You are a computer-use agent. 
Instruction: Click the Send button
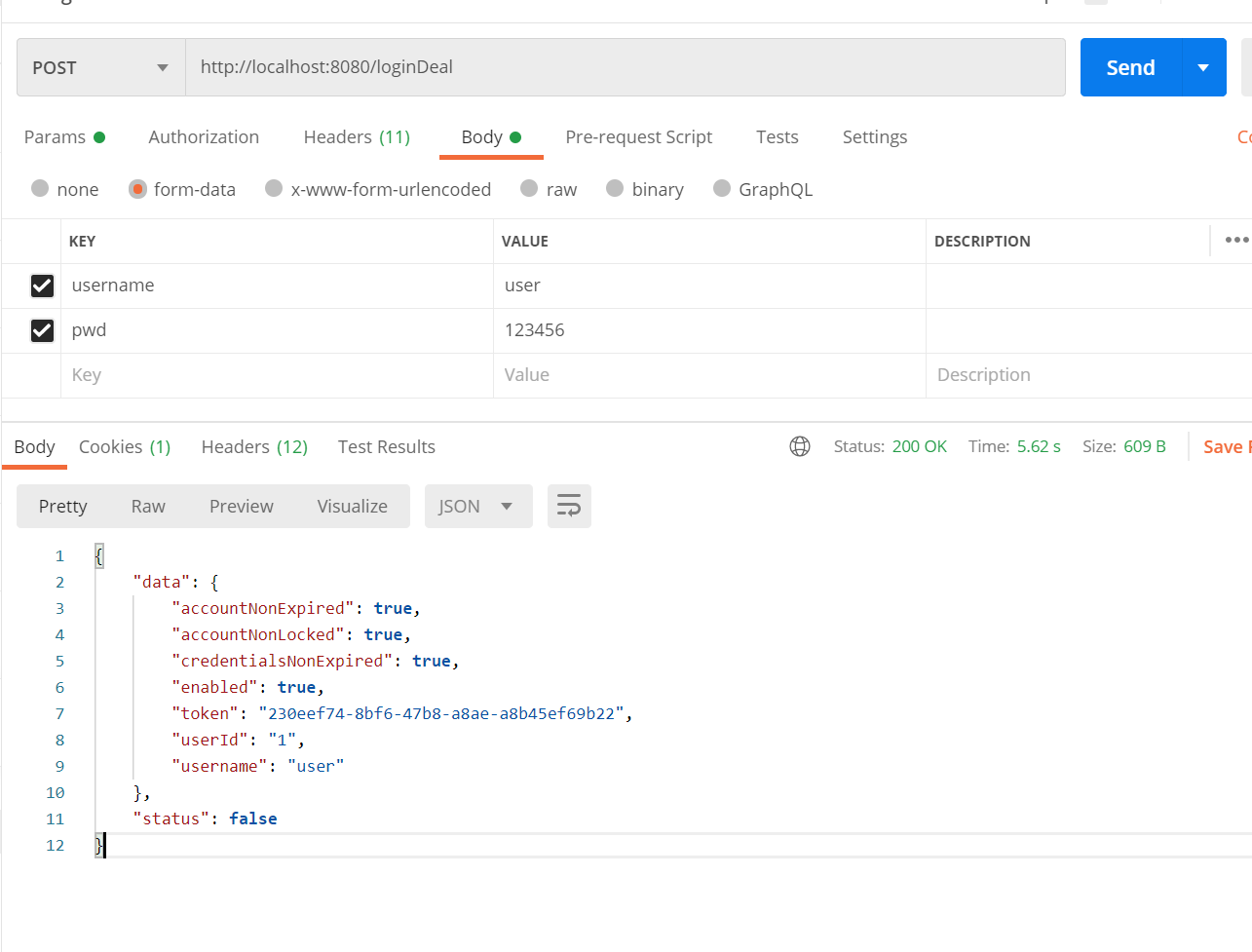click(x=1130, y=67)
